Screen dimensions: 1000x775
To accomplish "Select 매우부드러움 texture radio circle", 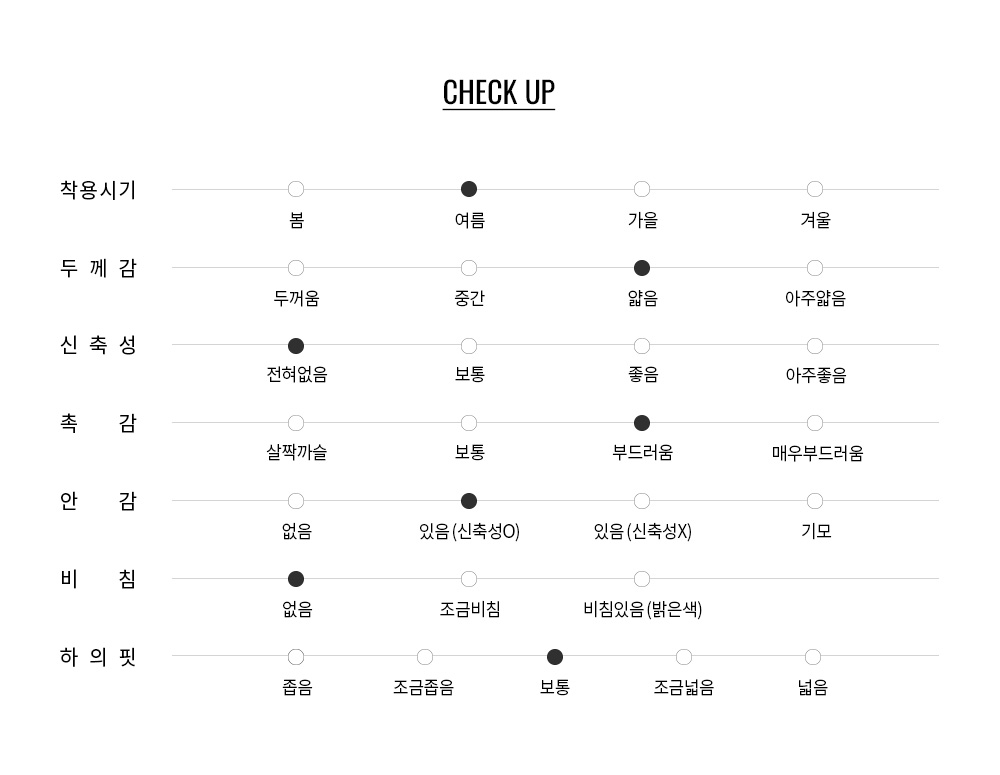I will pyautogui.click(x=814, y=423).
